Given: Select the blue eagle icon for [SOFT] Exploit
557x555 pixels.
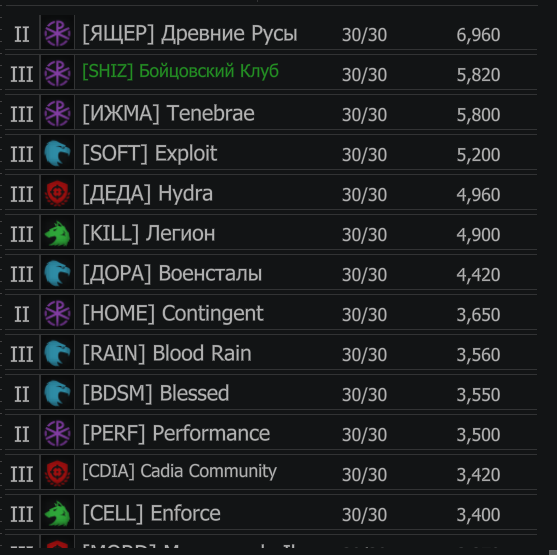Looking at the screenshot, I should coord(57,153).
